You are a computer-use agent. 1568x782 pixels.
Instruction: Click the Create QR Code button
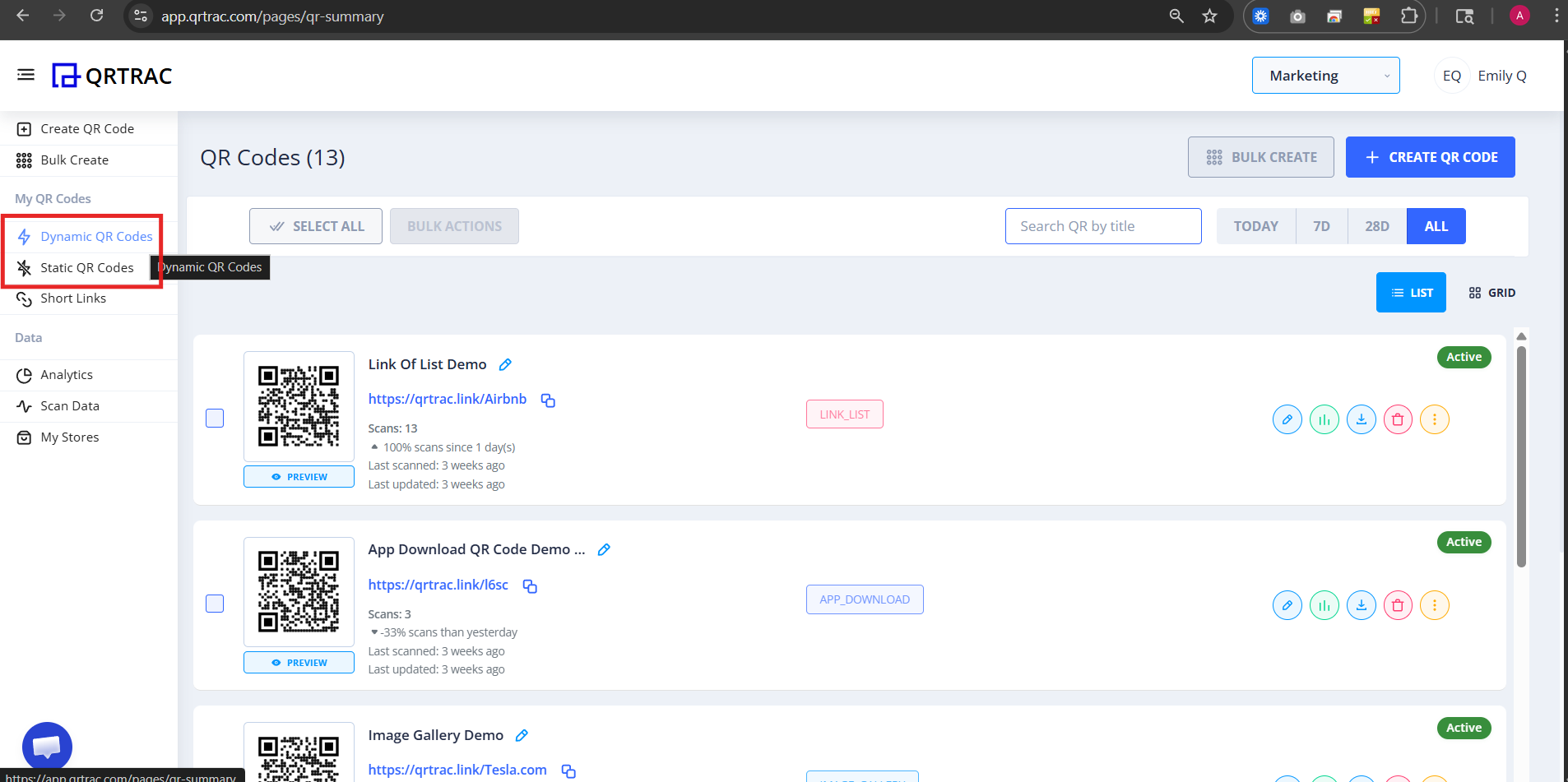pos(1430,156)
